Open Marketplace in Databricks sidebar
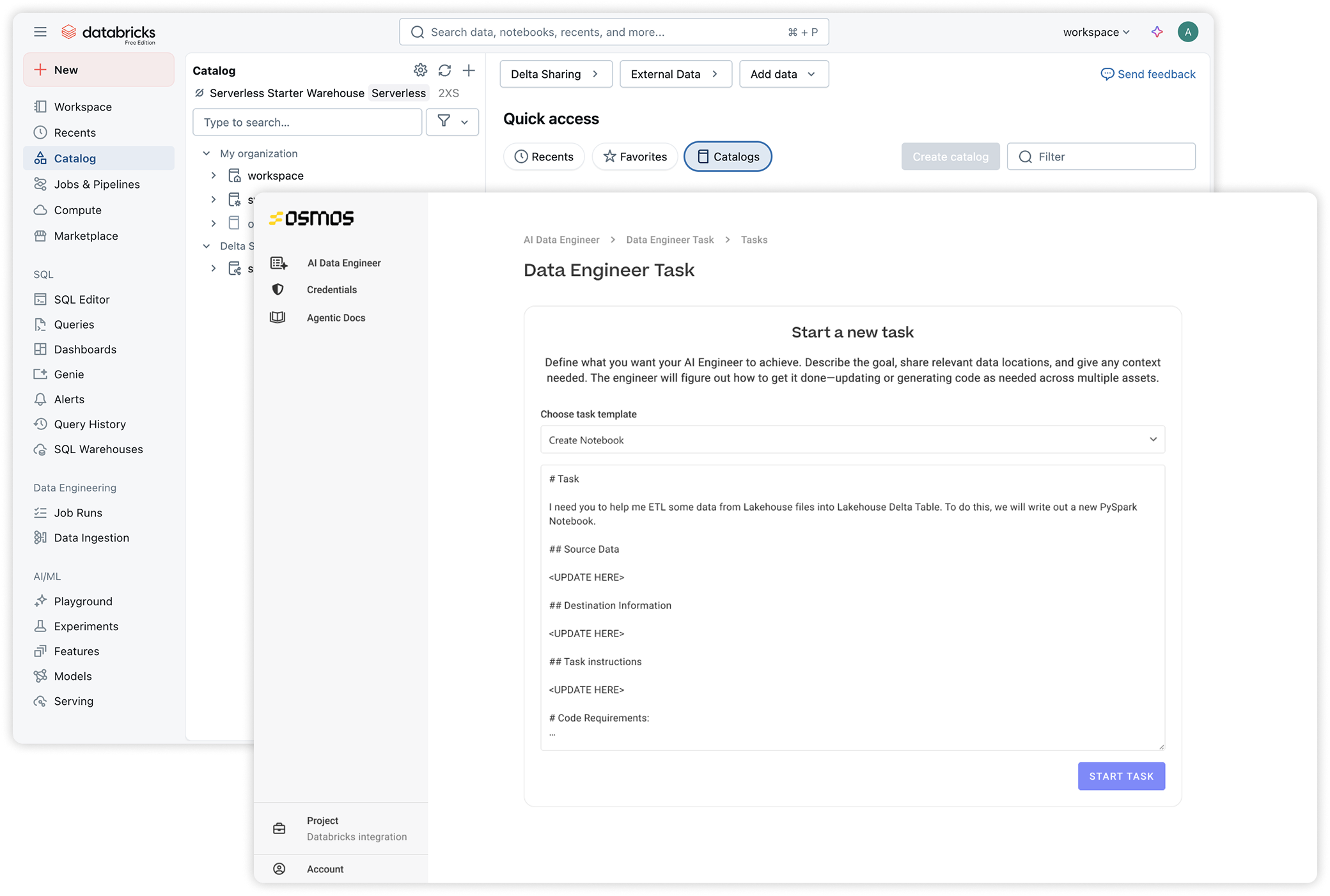 coord(98,236)
